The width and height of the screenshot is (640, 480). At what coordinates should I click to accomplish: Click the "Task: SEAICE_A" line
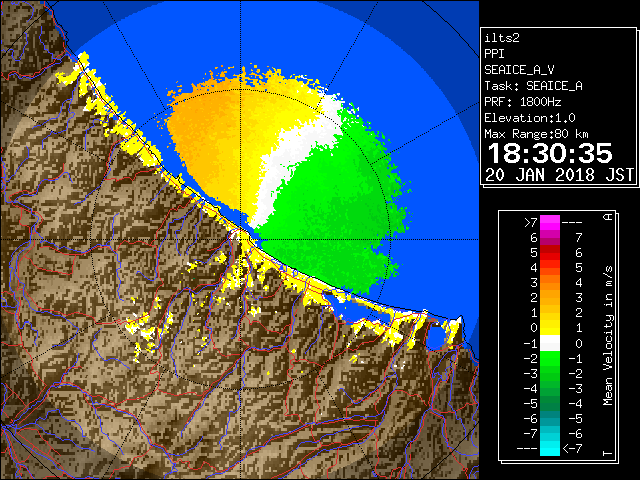point(533,86)
